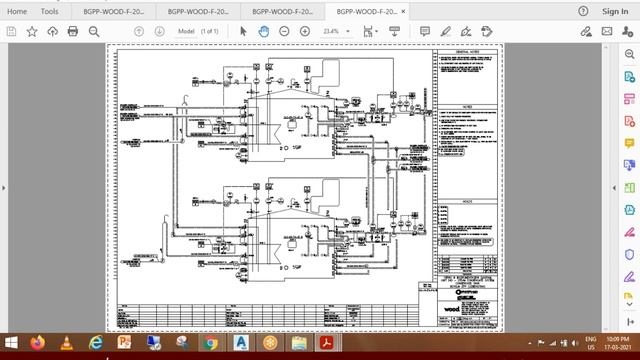Click the stamp tool icon
The width and height of the screenshot is (640, 360).
[x=487, y=31]
